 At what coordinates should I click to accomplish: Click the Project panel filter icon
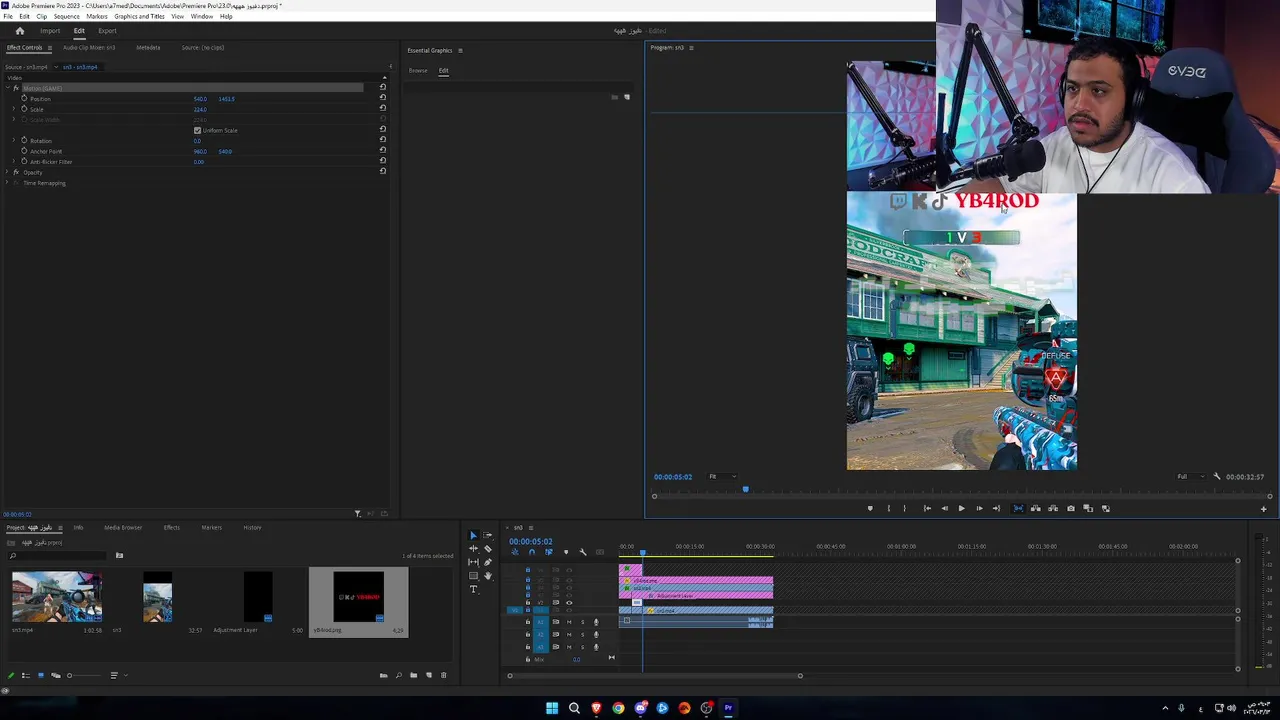(119, 556)
